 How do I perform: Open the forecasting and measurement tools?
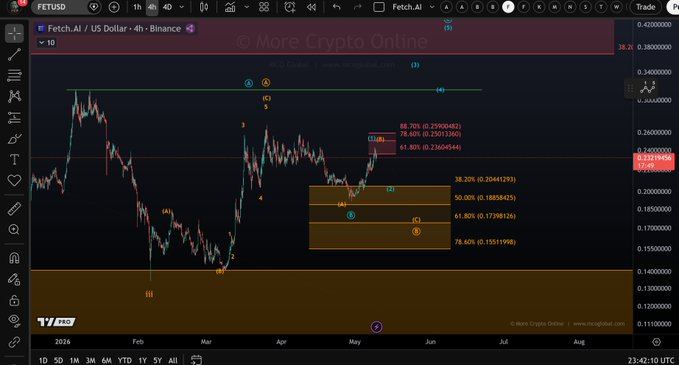coord(14,117)
